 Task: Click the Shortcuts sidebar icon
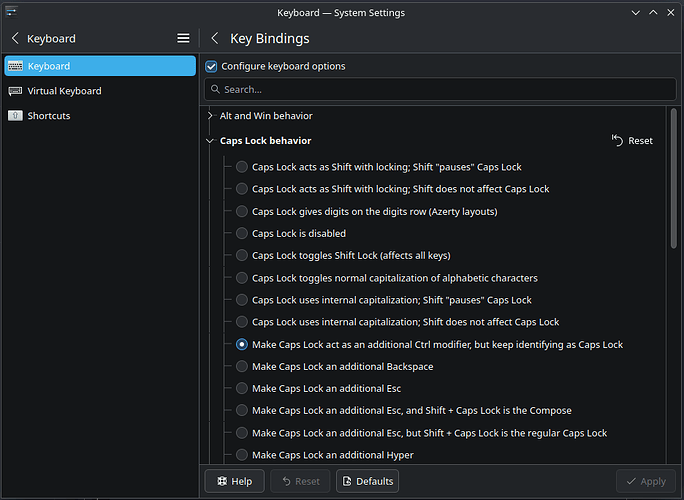pos(15,116)
